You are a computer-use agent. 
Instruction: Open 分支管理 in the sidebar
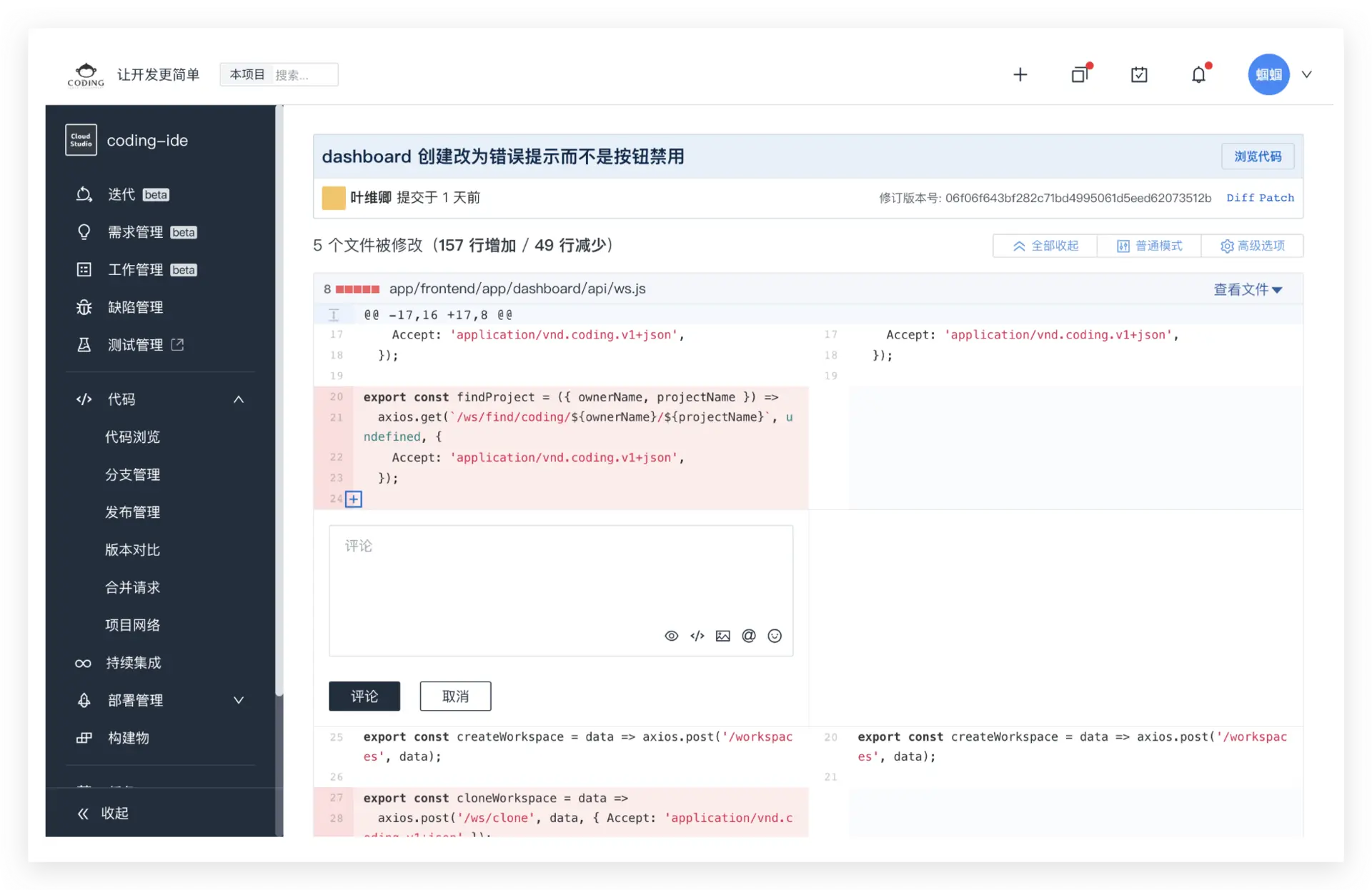click(133, 474)
